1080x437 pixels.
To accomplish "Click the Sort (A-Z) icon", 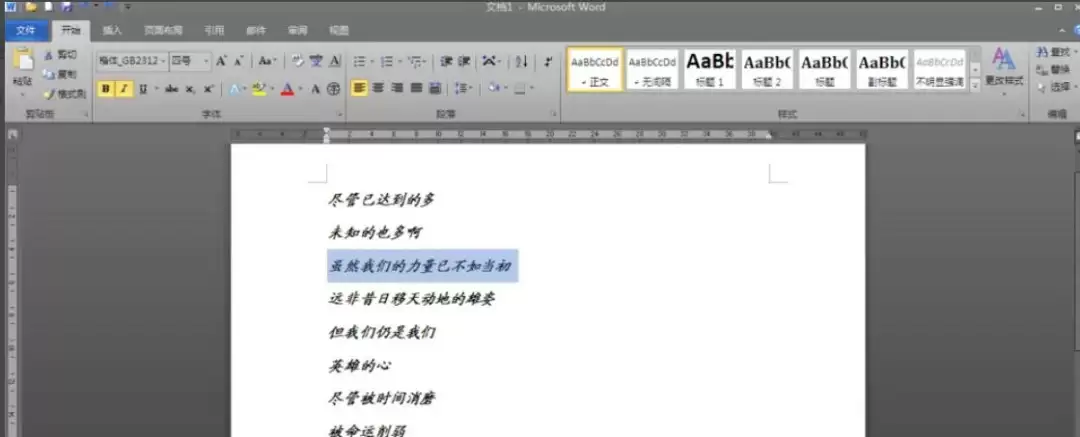I will pyautogui.click(x=521, y=61).
